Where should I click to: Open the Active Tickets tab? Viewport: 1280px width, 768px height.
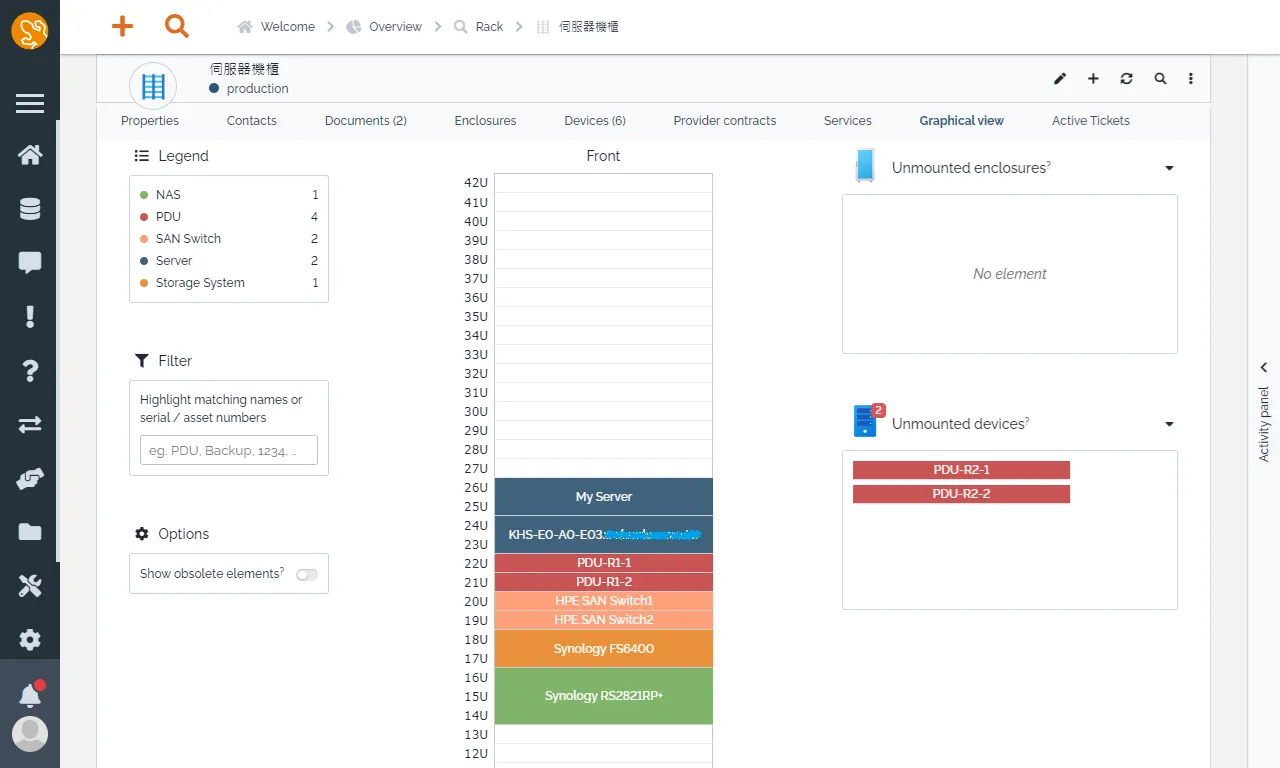[x=1091, y=121]
